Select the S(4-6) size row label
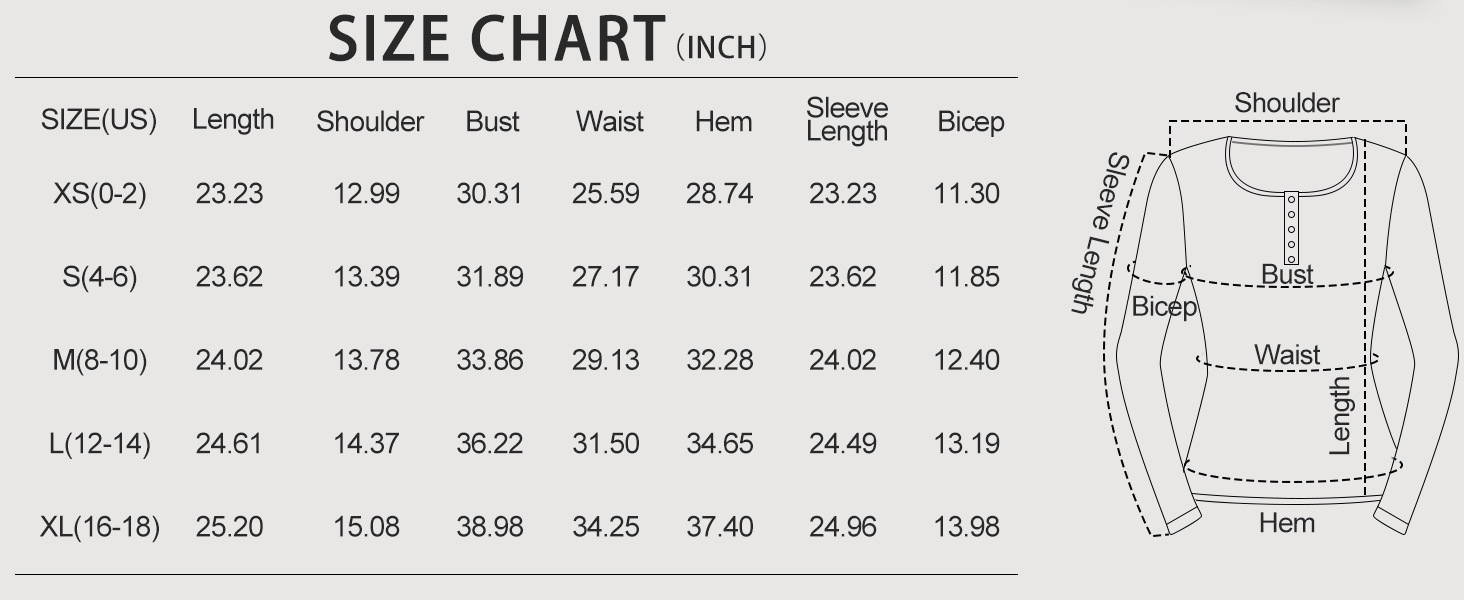The image size is (1464, 600). pos(99,277)
